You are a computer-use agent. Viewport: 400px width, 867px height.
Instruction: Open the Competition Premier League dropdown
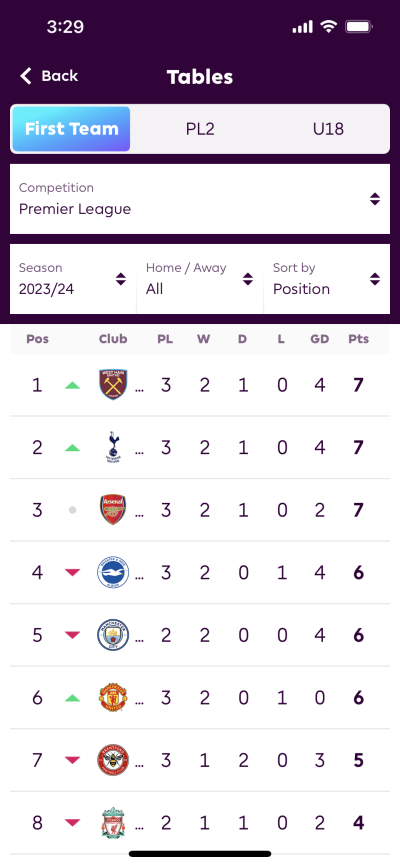click(x=200, y=199)
